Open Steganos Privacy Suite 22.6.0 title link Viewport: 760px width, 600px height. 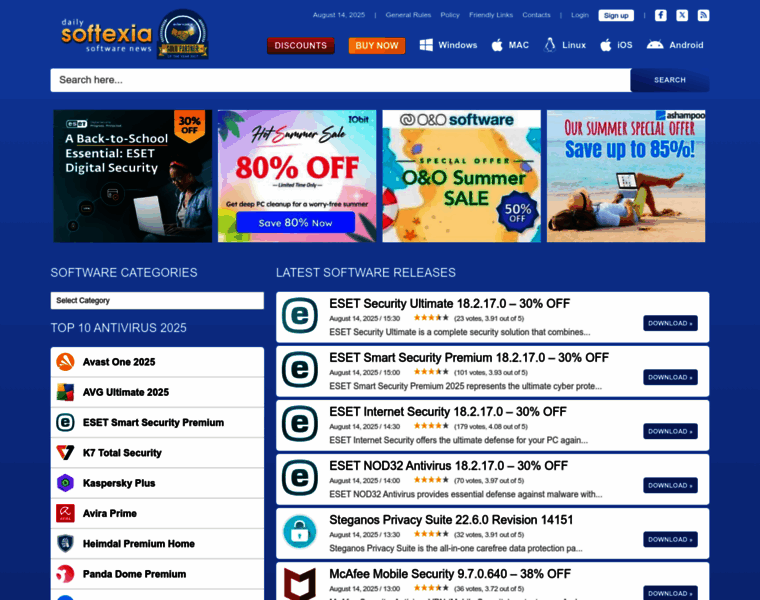pyautogui.click(x=451, y=520)
